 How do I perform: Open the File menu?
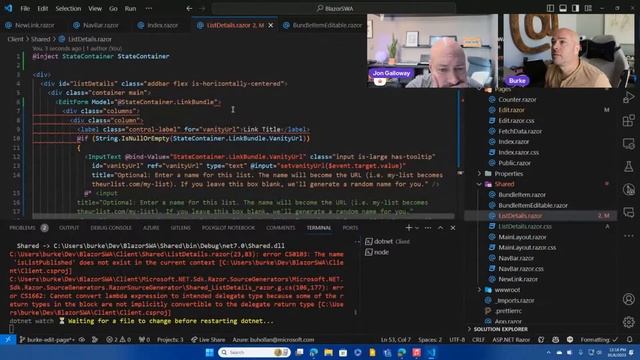click(25, 8)
